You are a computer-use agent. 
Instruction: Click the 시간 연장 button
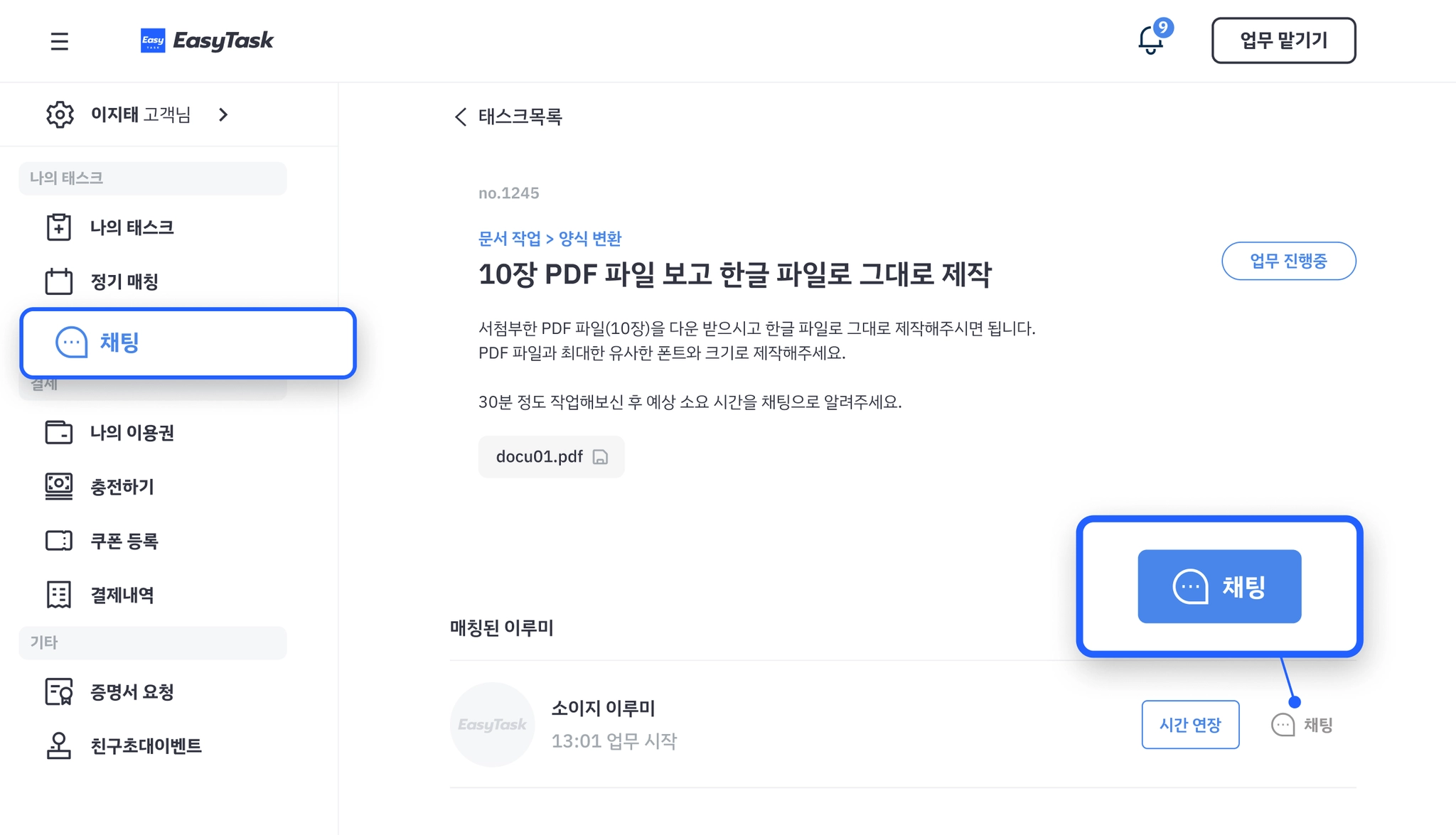pyautogui.click(x=1190, y=725)
